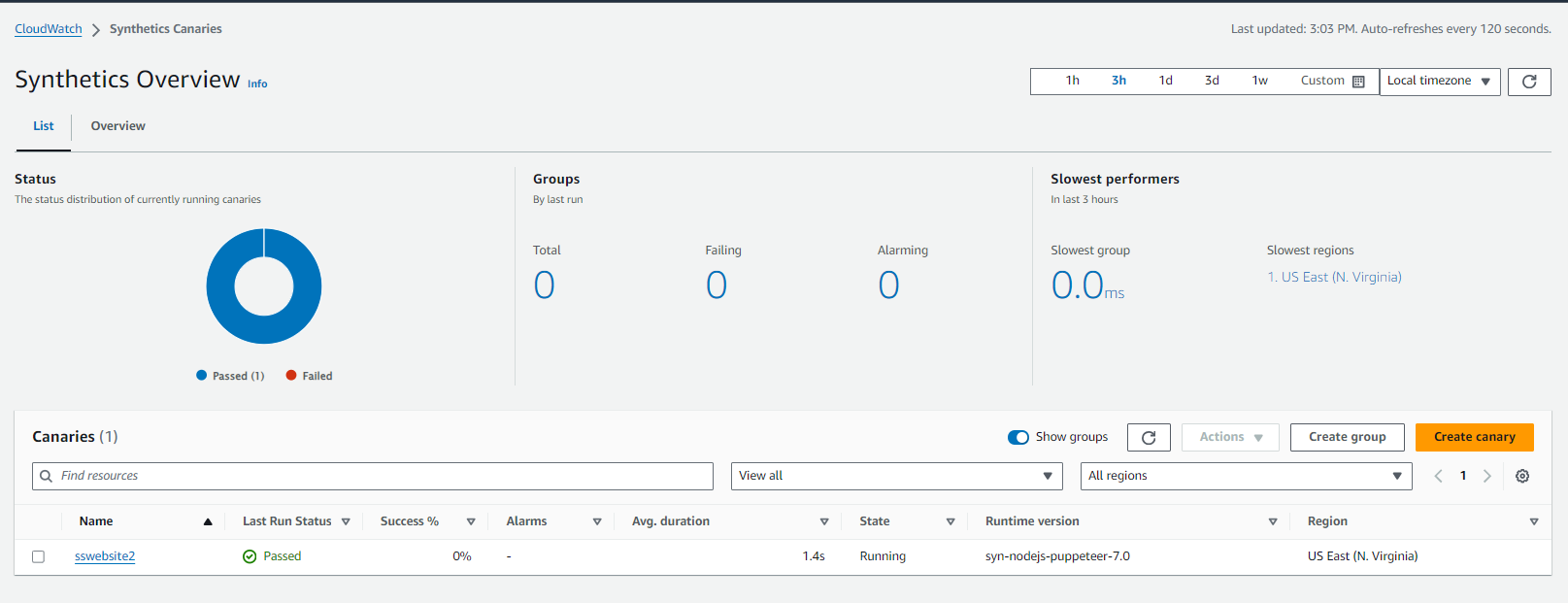
Task: Click the Find resources search field
Action: [379, 476]
